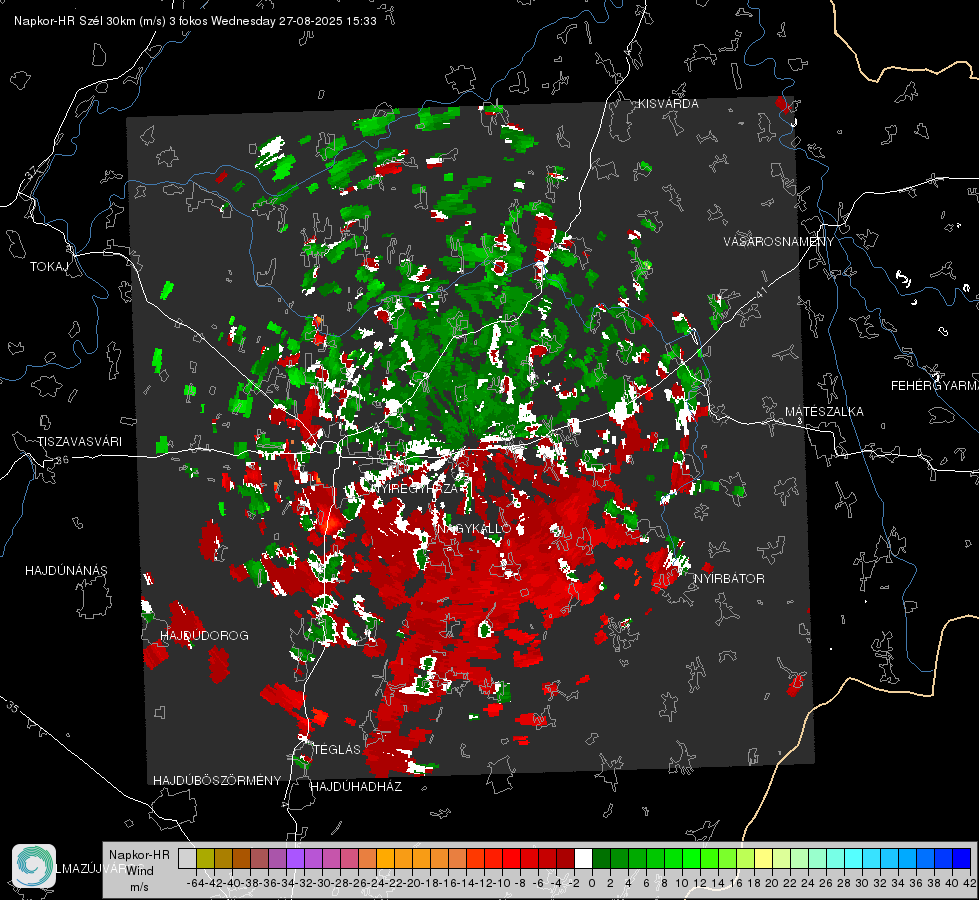Click road number 36 near Tiszavasvári
The width and height of the screenshot is (979, 900).
coord(62,460)
